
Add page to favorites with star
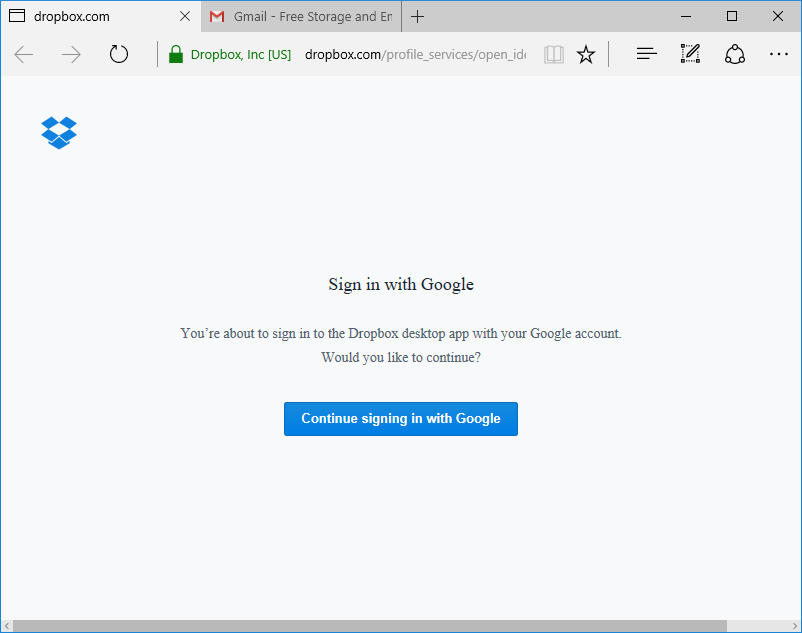point(586,54)
